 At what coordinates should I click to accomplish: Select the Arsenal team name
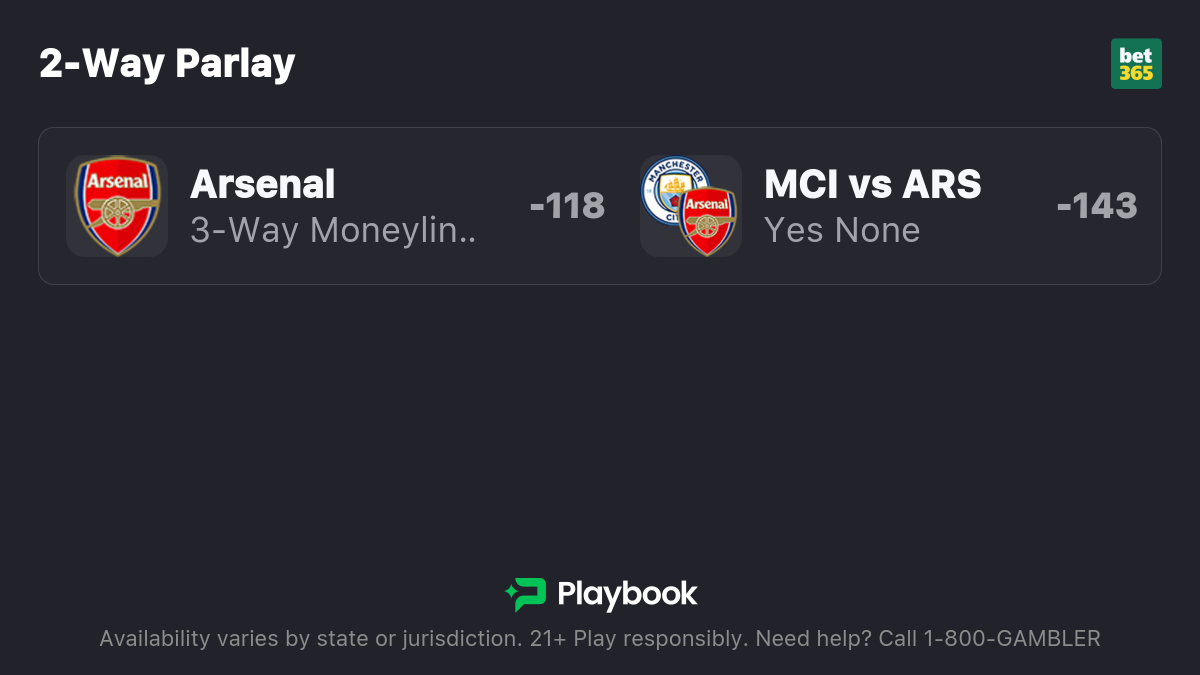pos(263,184)
